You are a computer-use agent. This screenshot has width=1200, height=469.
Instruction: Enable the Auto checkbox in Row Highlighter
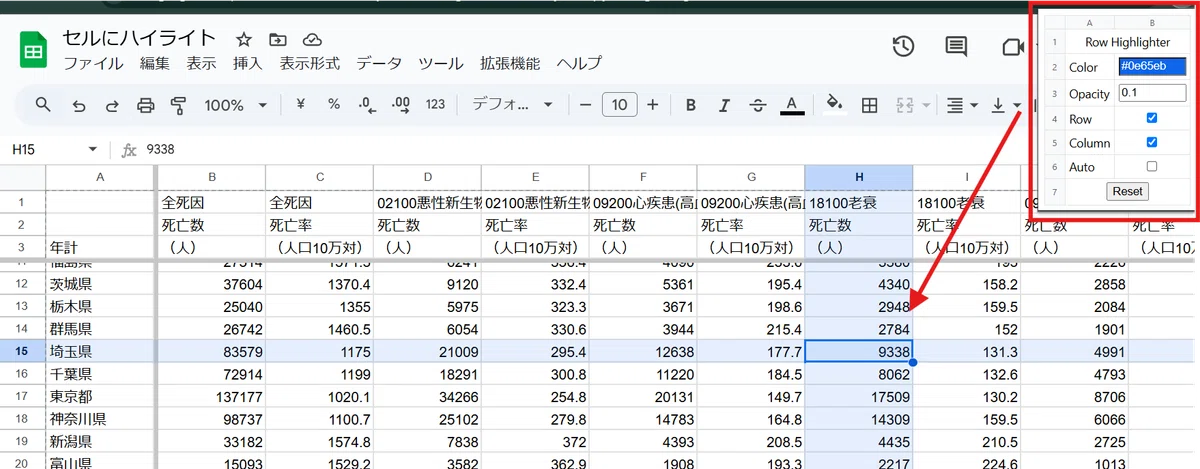tap(1152, 167)
